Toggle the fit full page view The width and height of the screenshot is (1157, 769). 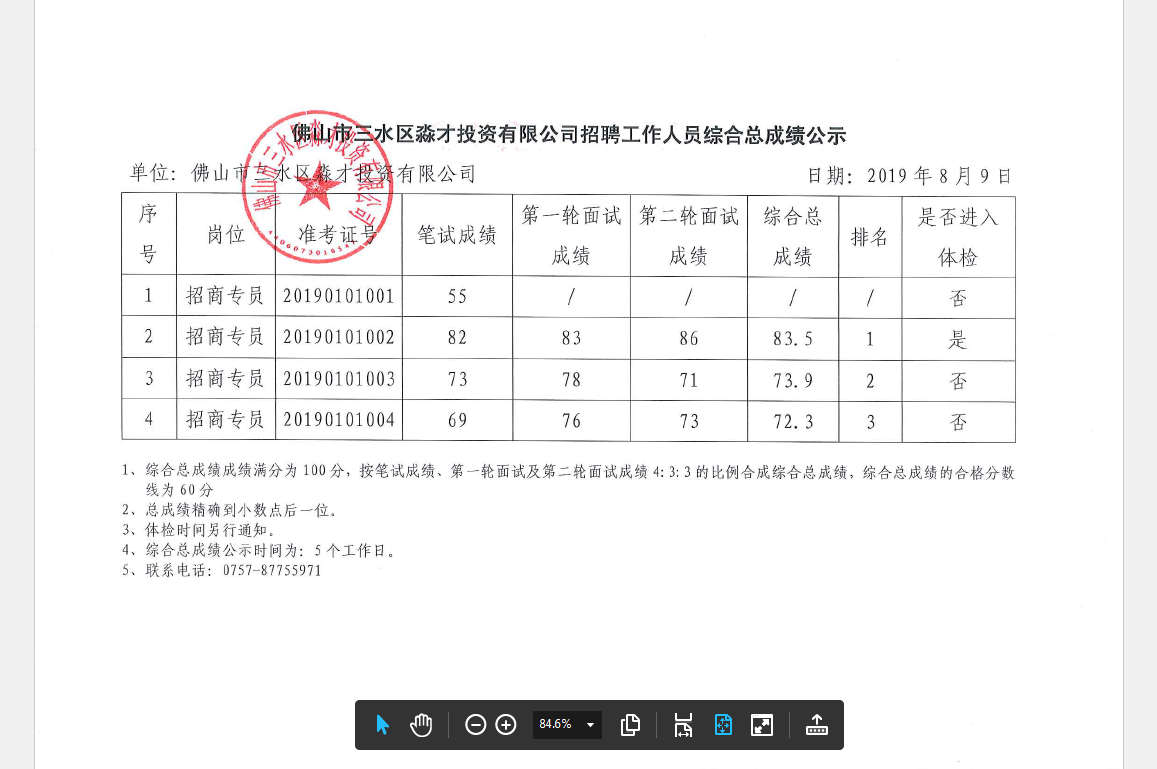point(723,725)
